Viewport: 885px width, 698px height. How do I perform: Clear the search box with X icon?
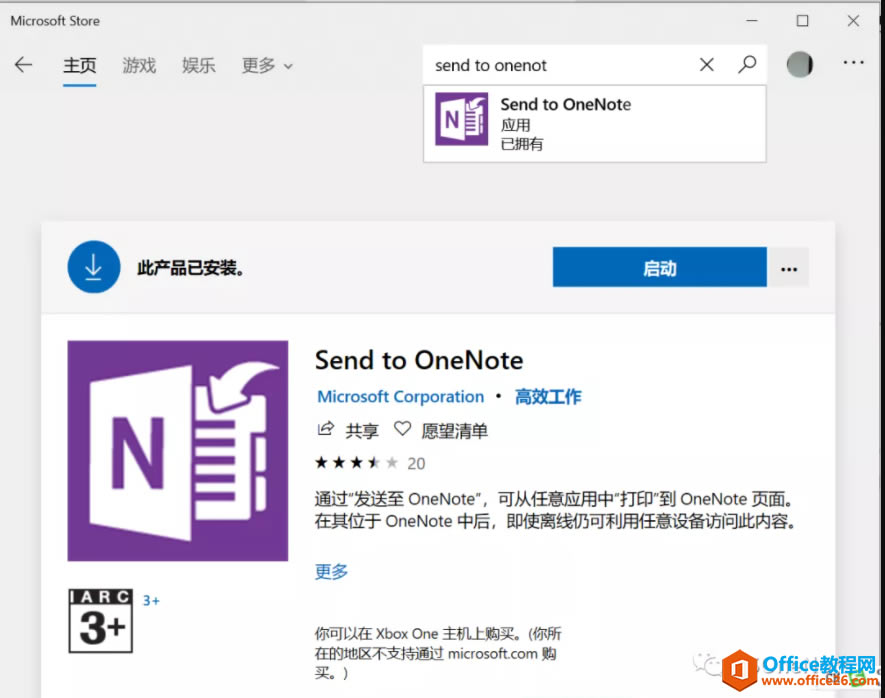[x=706, y=64]
